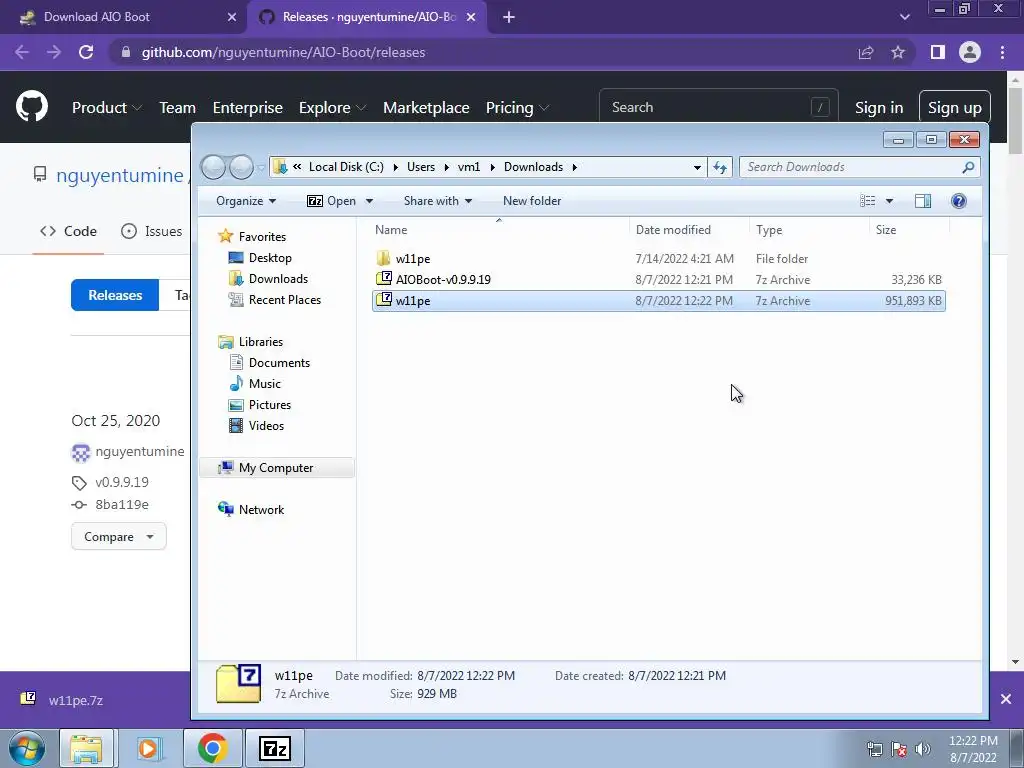Close the Releases GitHub tab
The height and width of the screenshot is (768, 1024).
click(x=471, y=18)
